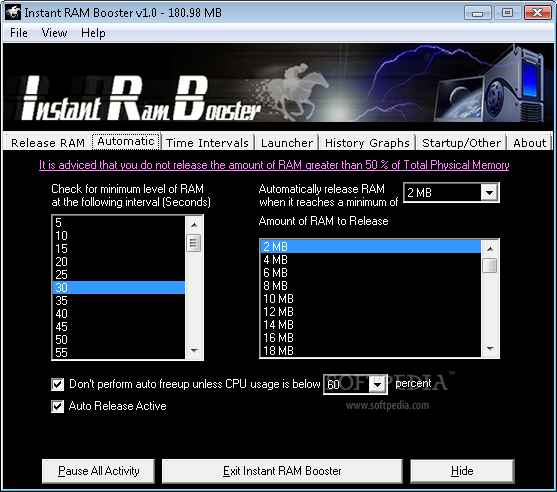Click the Hide button
Image resolution: width=557 pixels, height=492 pixels.
tap(462, 471)
